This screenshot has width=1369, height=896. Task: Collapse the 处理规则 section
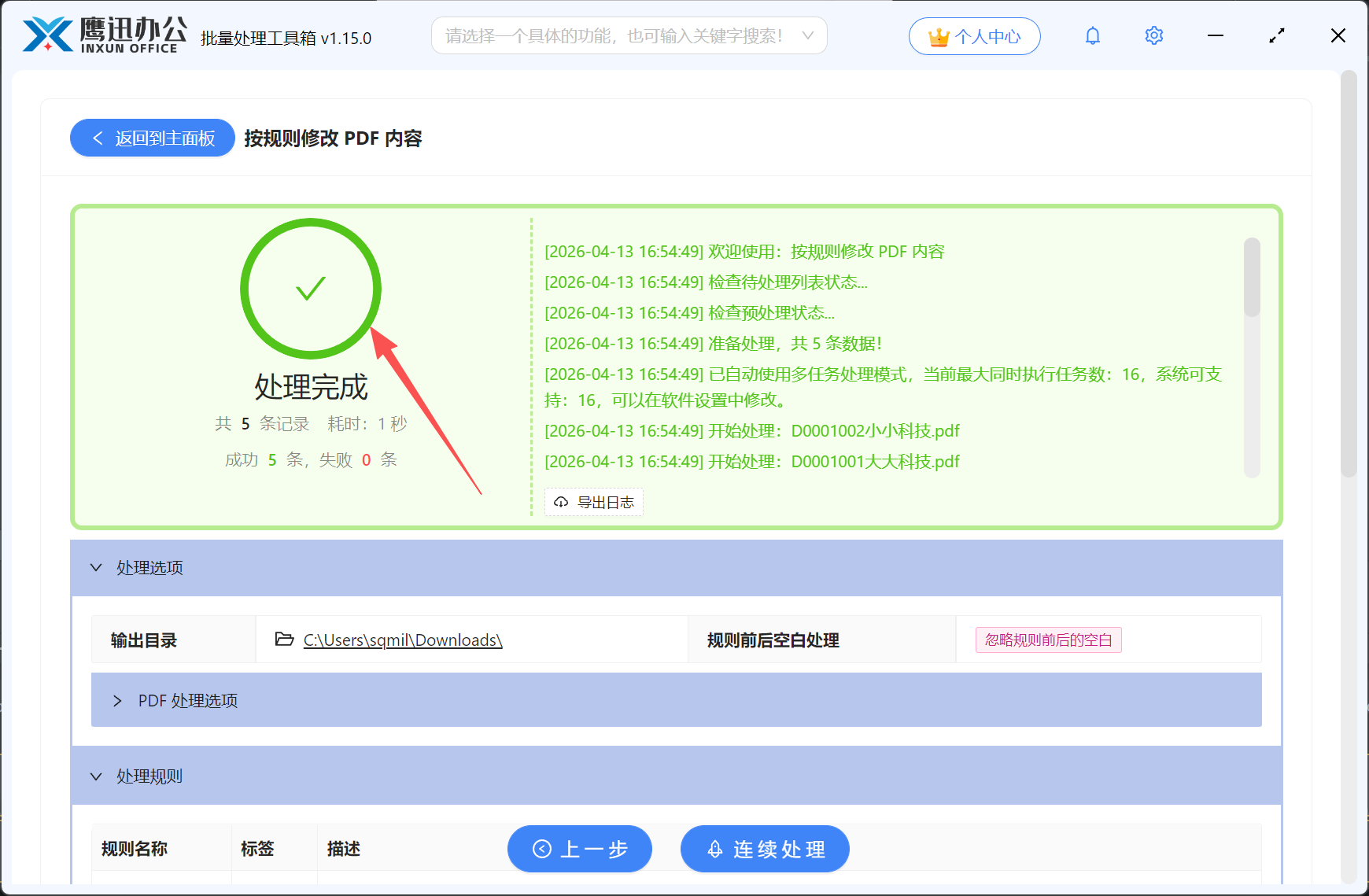pyautogui.click(x=96, y=776)
